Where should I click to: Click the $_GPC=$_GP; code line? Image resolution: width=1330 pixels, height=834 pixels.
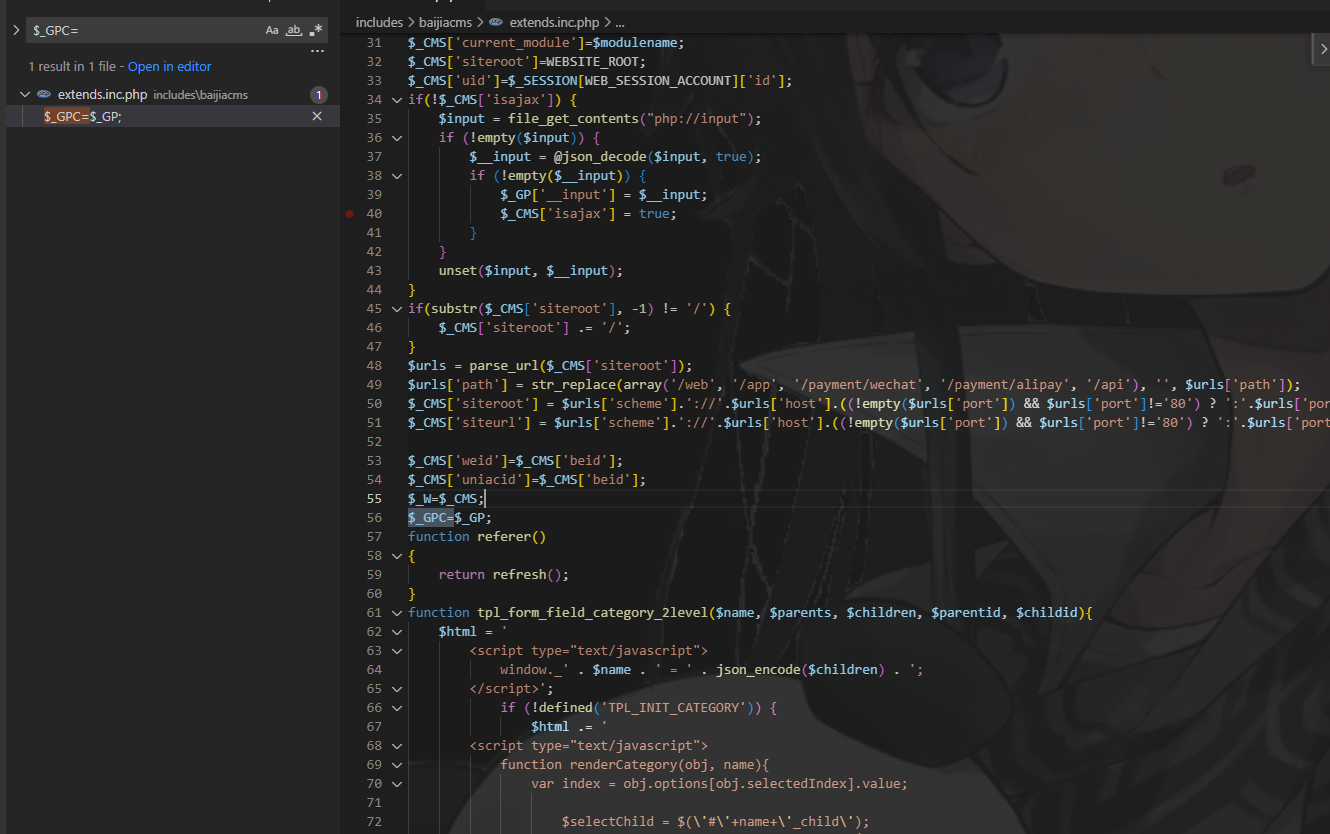pos(450,518)
